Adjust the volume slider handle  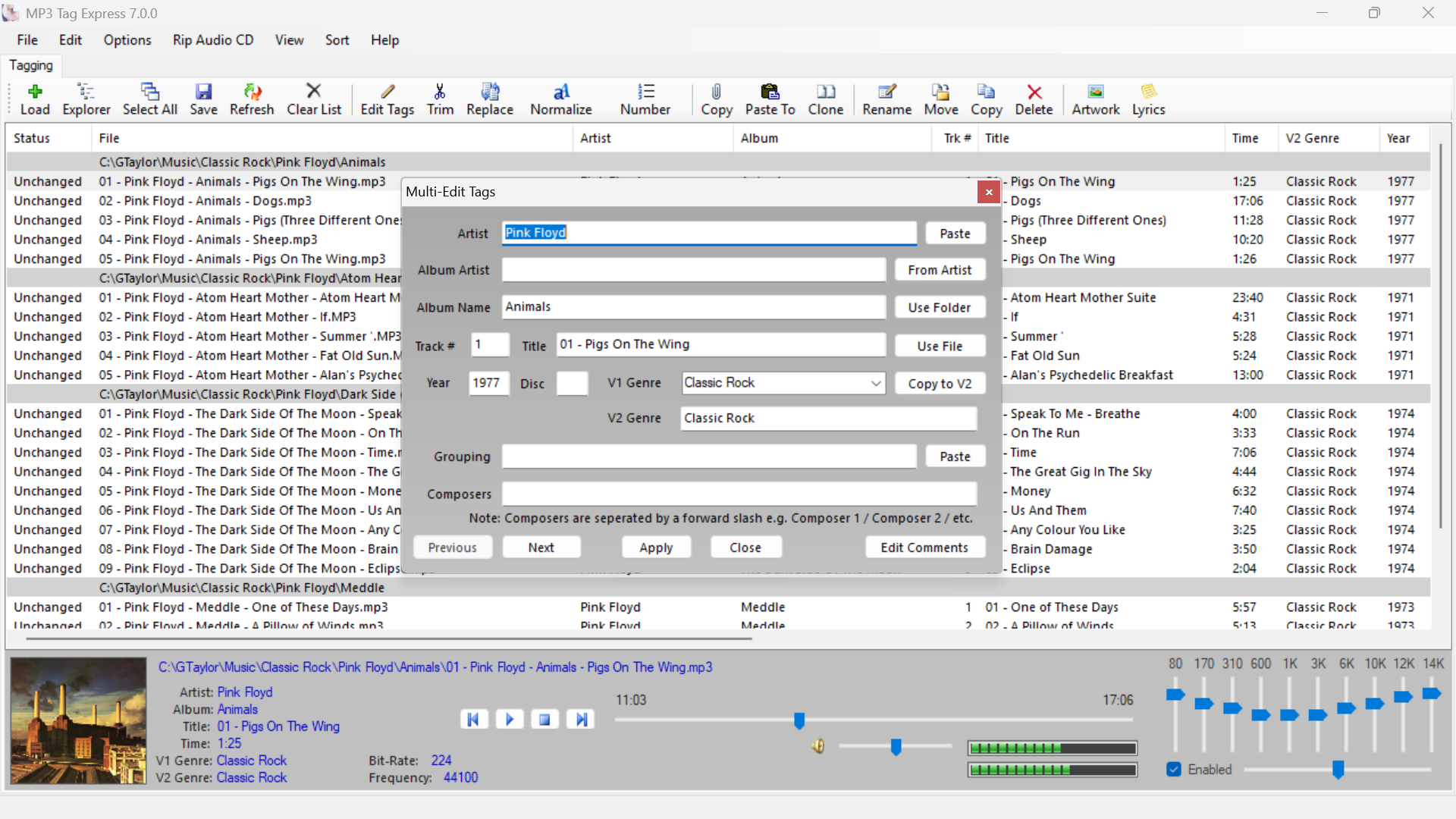(896, 747)
